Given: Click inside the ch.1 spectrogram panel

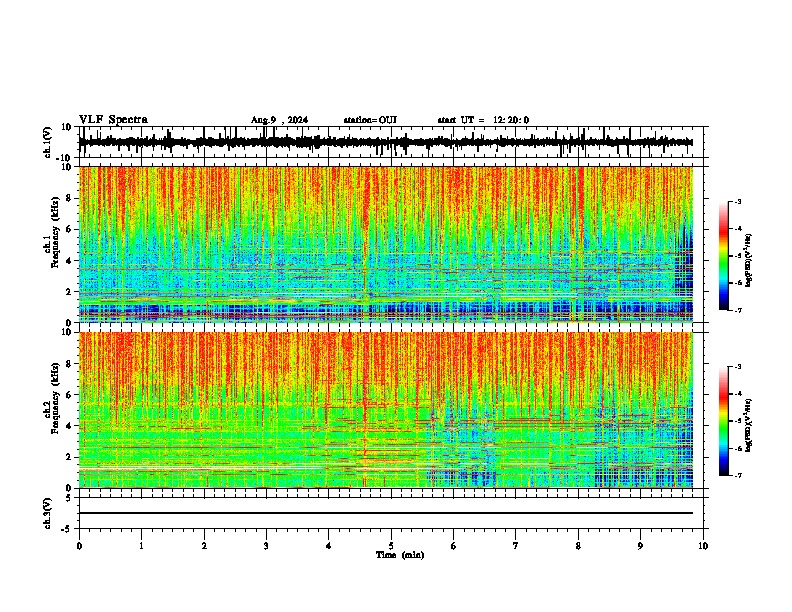Looking at the screenshot, I should point(386,244).
